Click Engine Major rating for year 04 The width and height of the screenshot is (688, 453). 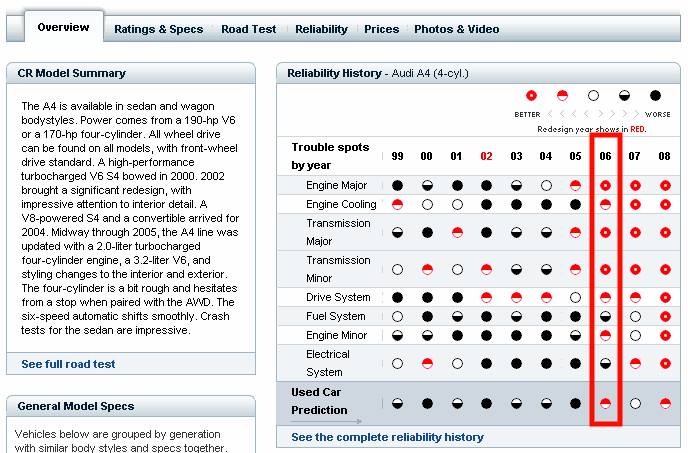pyautogui.click(x=546, y=186)
